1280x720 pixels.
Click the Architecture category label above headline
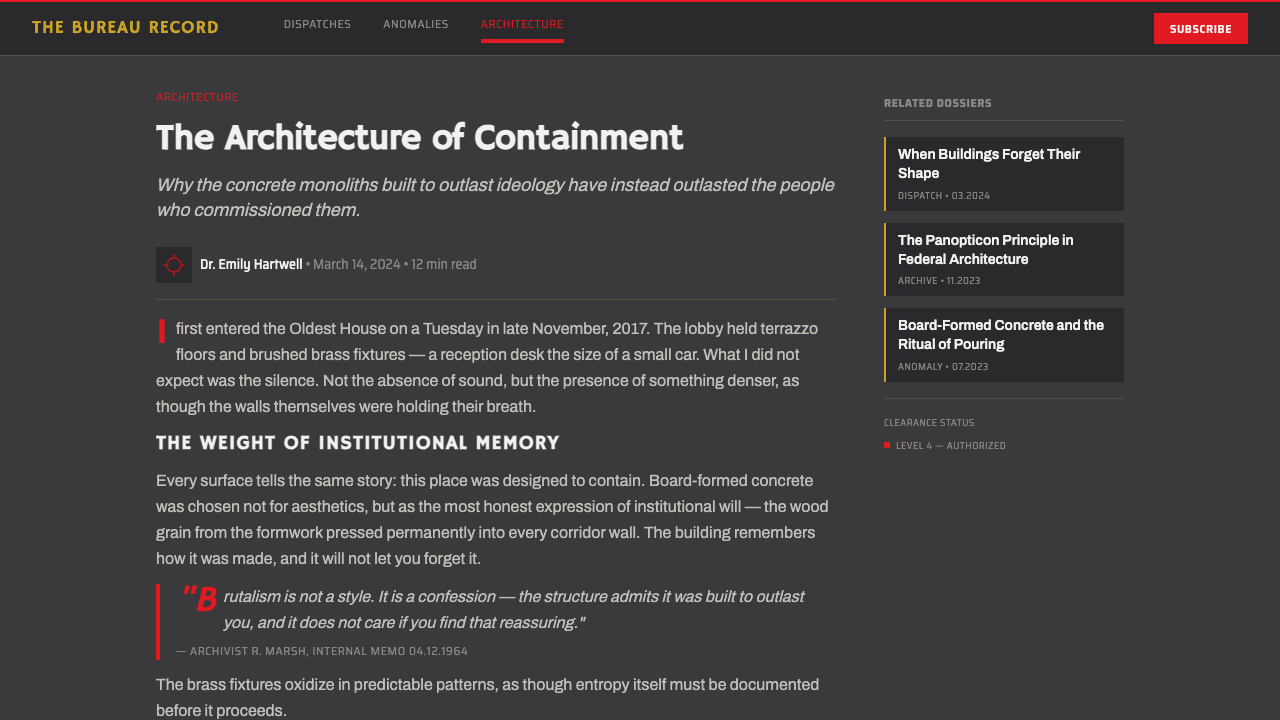click(197, 97)
